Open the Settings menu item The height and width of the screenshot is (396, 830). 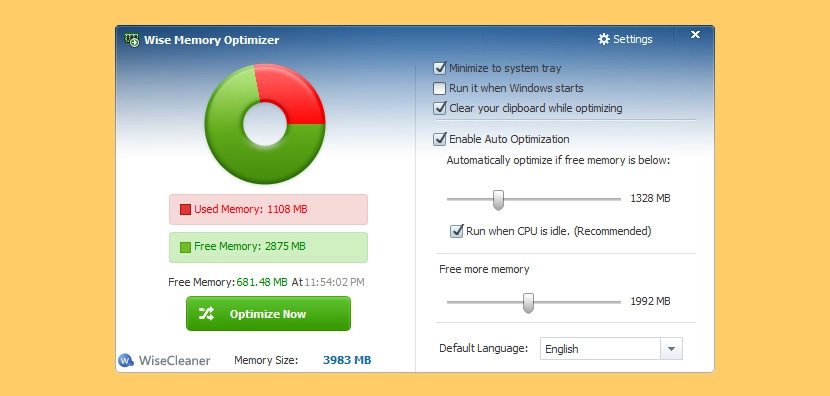[x=625, y=39]
